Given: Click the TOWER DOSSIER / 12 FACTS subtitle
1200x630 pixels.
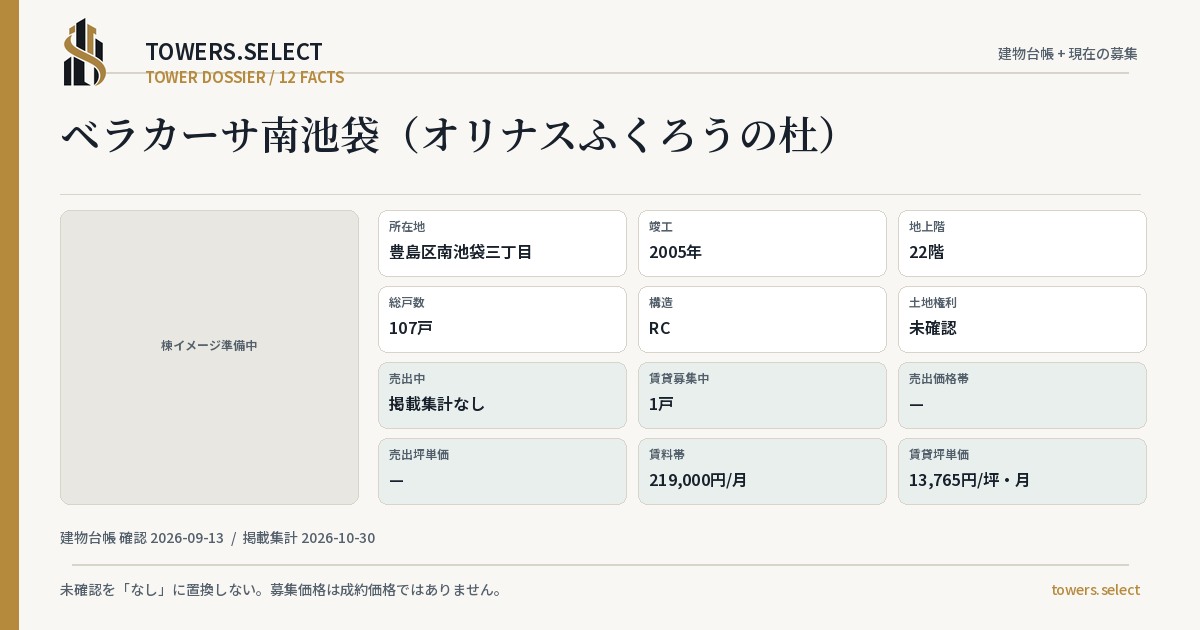Looking at the screenshot, I should coord(245,77).
